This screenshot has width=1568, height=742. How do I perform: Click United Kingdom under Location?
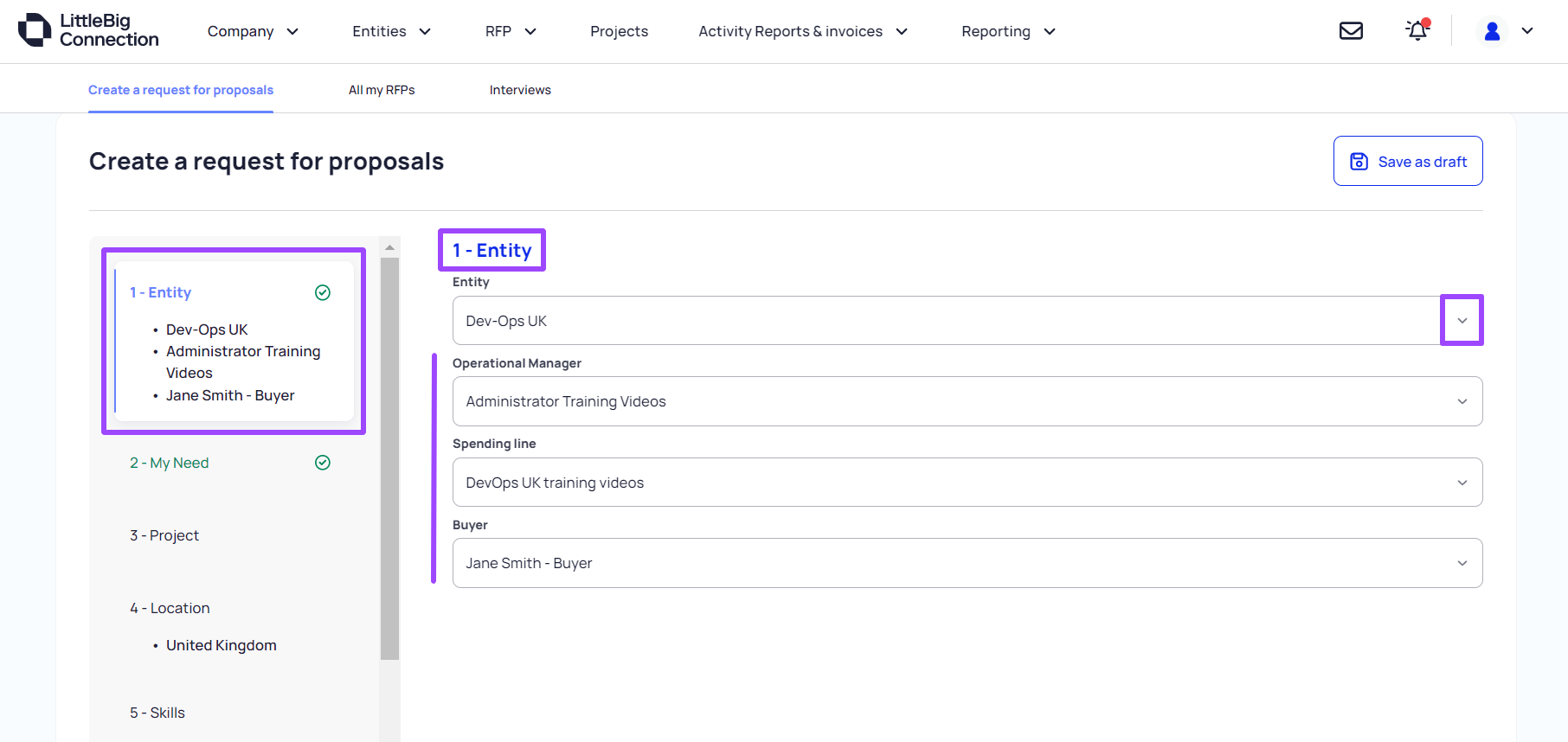coord(222,645)
